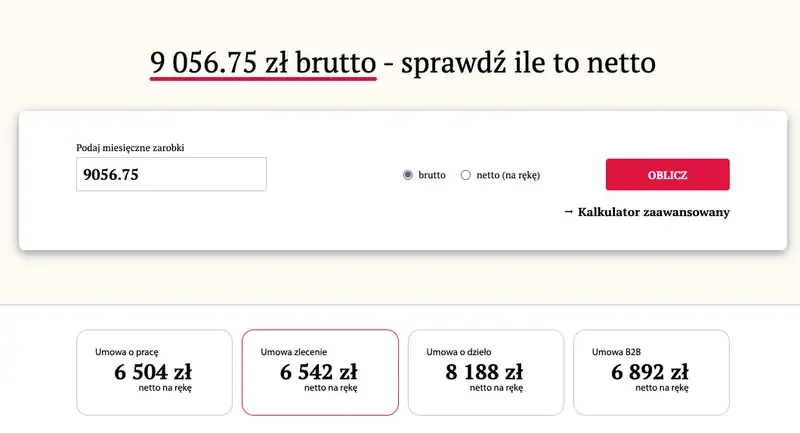800x433 pixels.
Task: Click the Podaj miesięczne zarobki label
Action: click(x=130, y=148)
